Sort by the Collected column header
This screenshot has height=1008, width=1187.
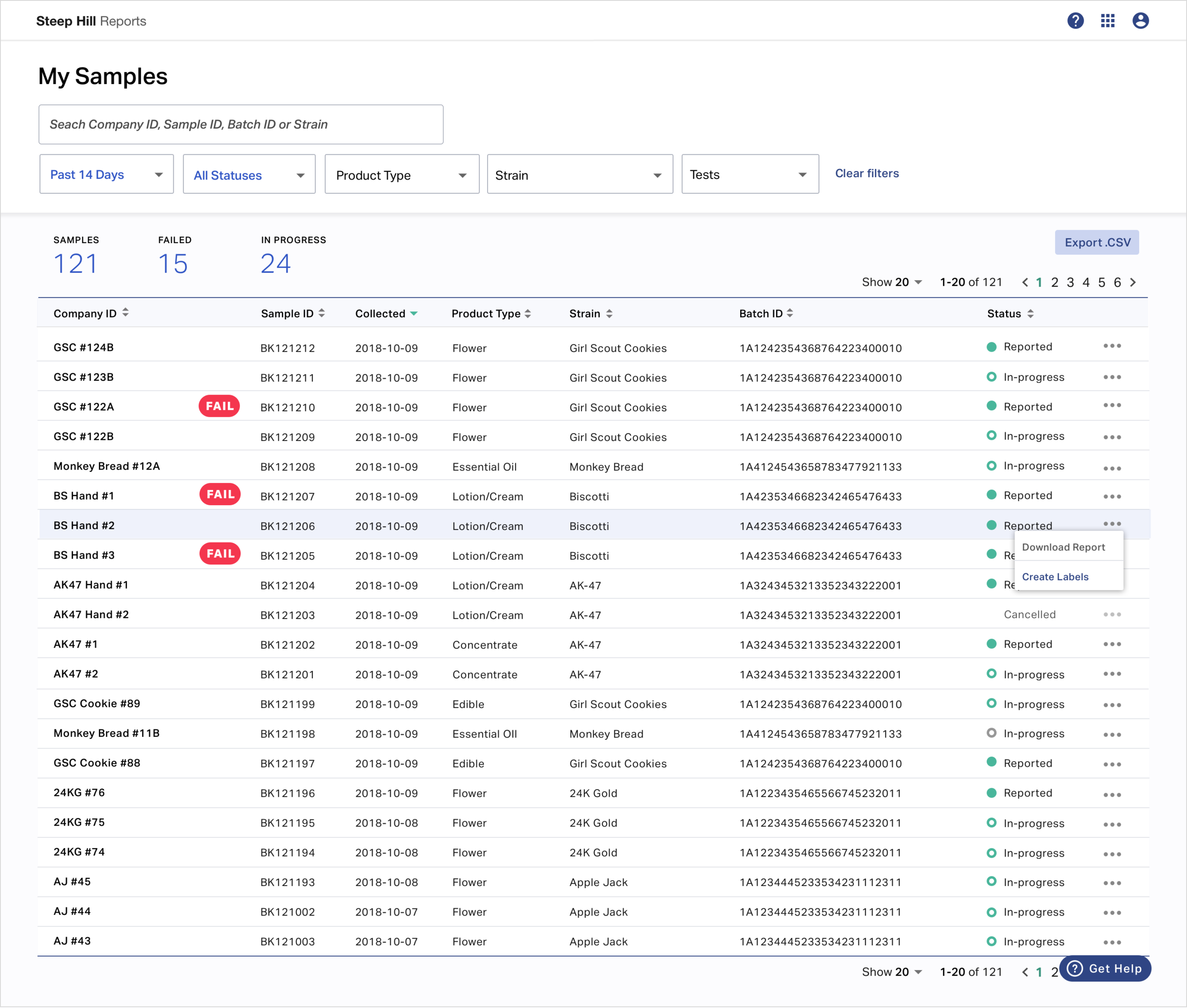click(x=386, y=313)
